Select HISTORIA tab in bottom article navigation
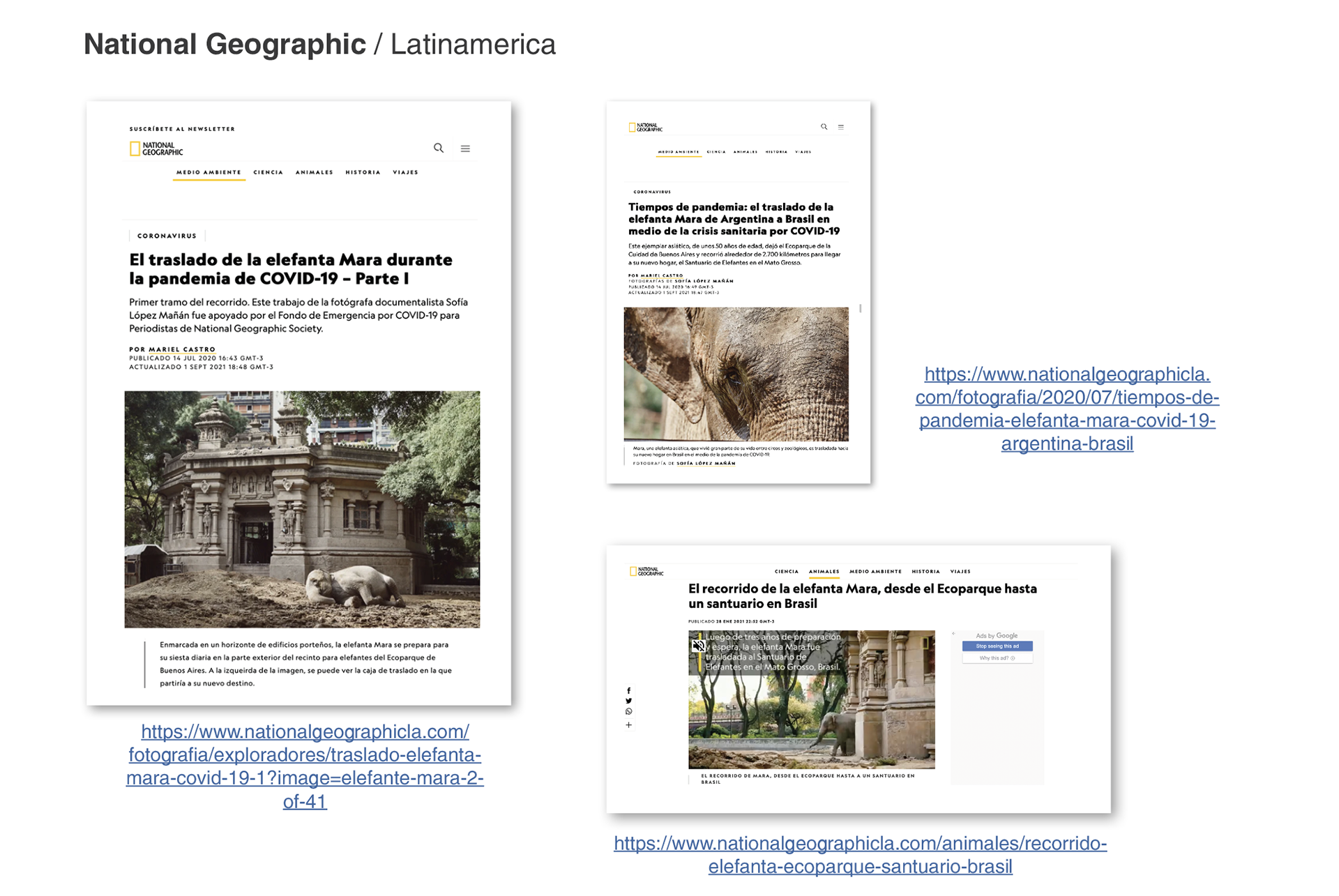Screen dimensions: 1339x896 point(925,571)
